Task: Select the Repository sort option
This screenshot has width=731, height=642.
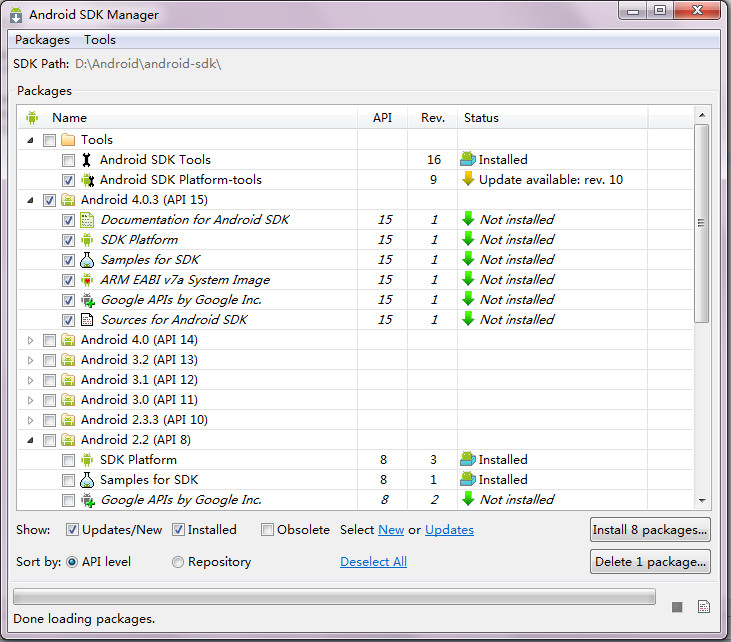Action: click(x=178, y=562)
